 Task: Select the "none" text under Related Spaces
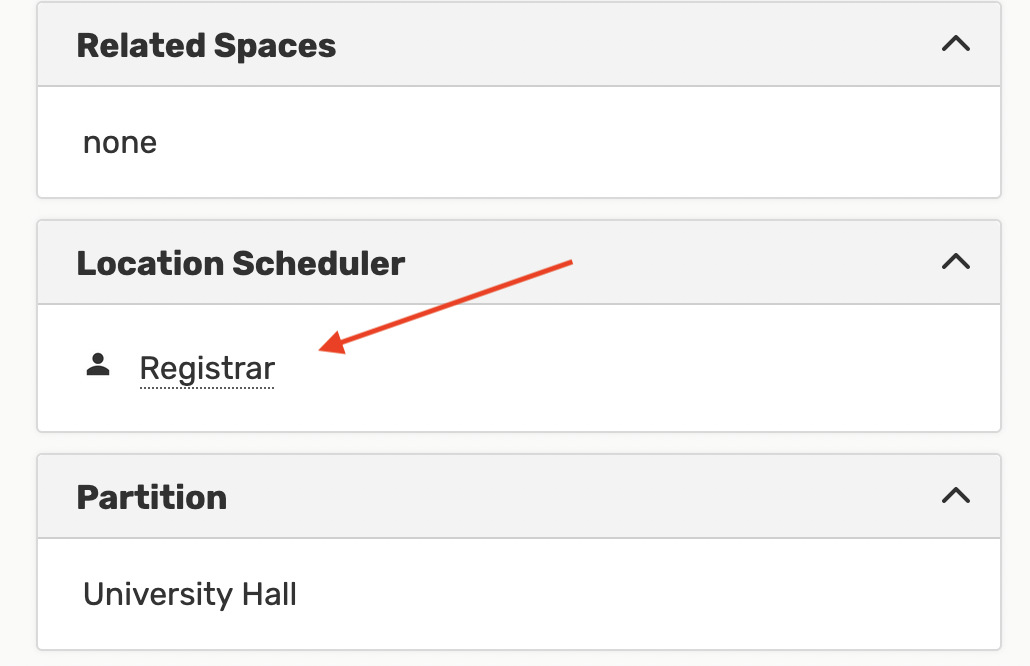click(x=120, y=143)
